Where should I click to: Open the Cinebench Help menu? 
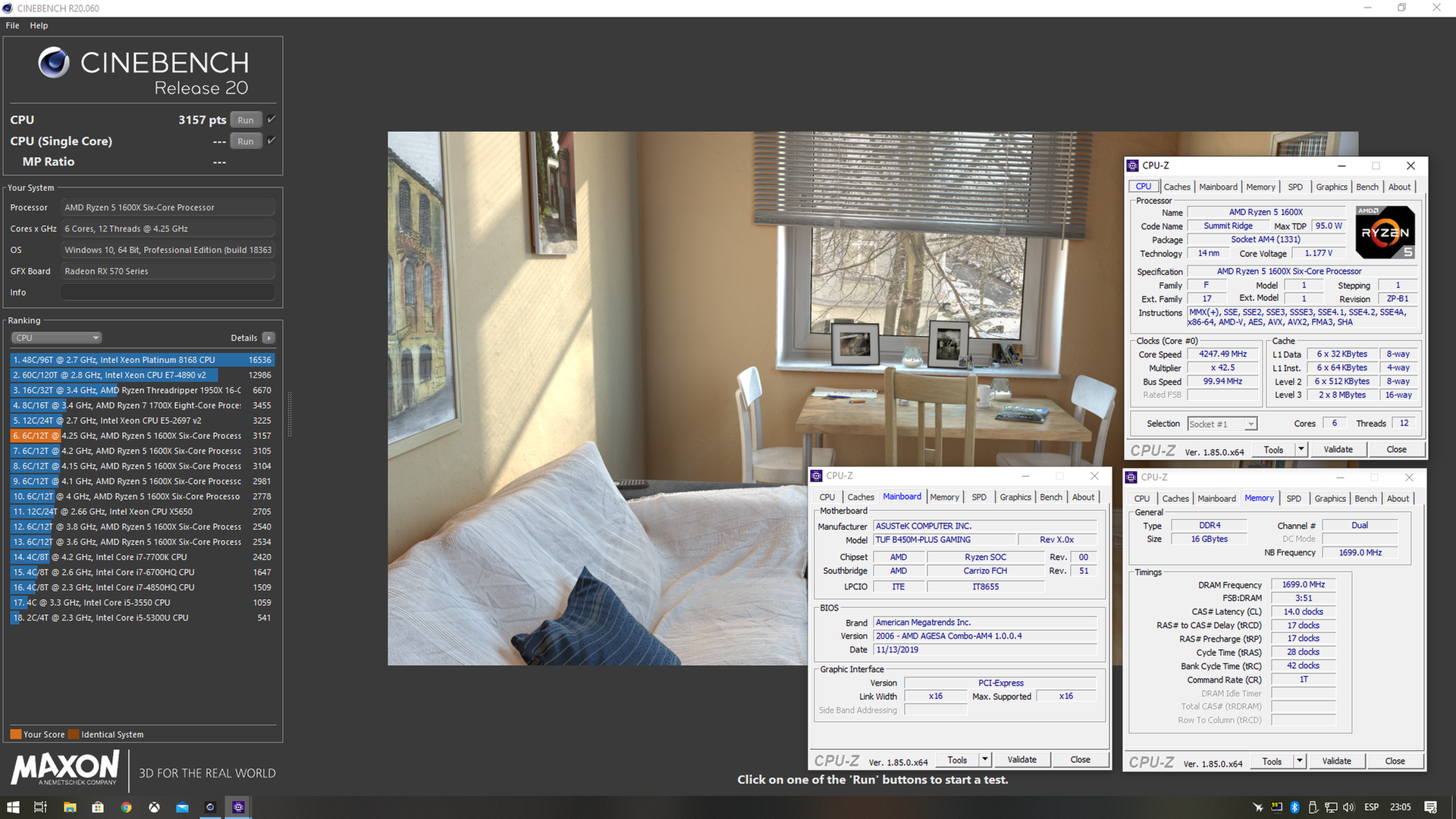(x=39, y=25)
